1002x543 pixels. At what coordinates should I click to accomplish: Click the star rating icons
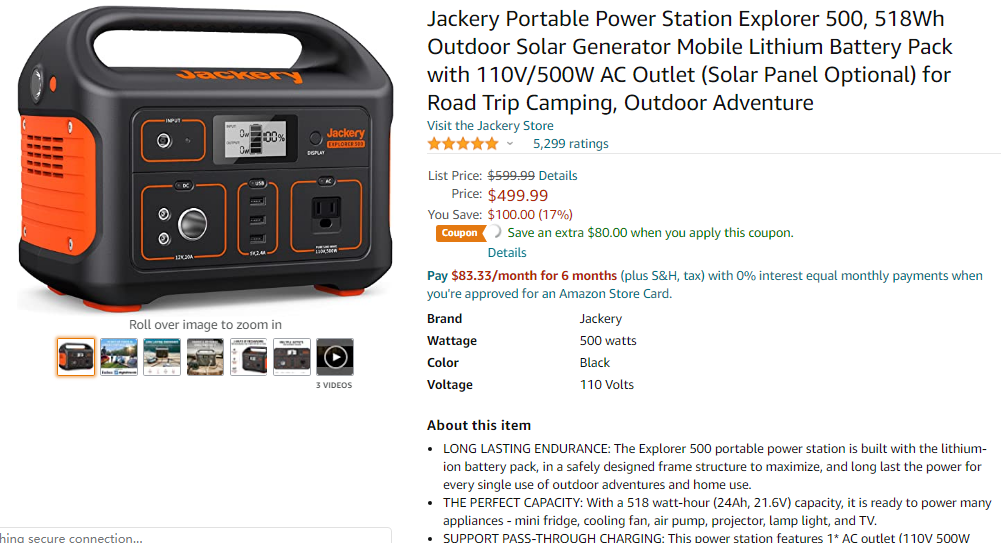(x=463, y=144)
